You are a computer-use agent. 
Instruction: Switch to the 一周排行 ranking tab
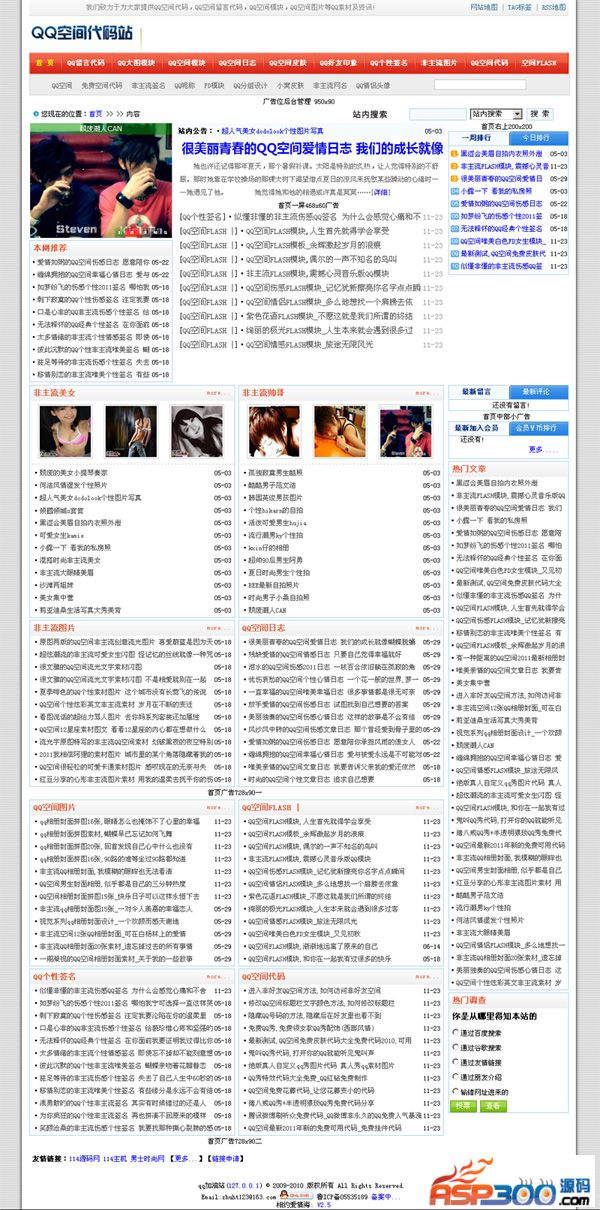[x=475, y=137]
